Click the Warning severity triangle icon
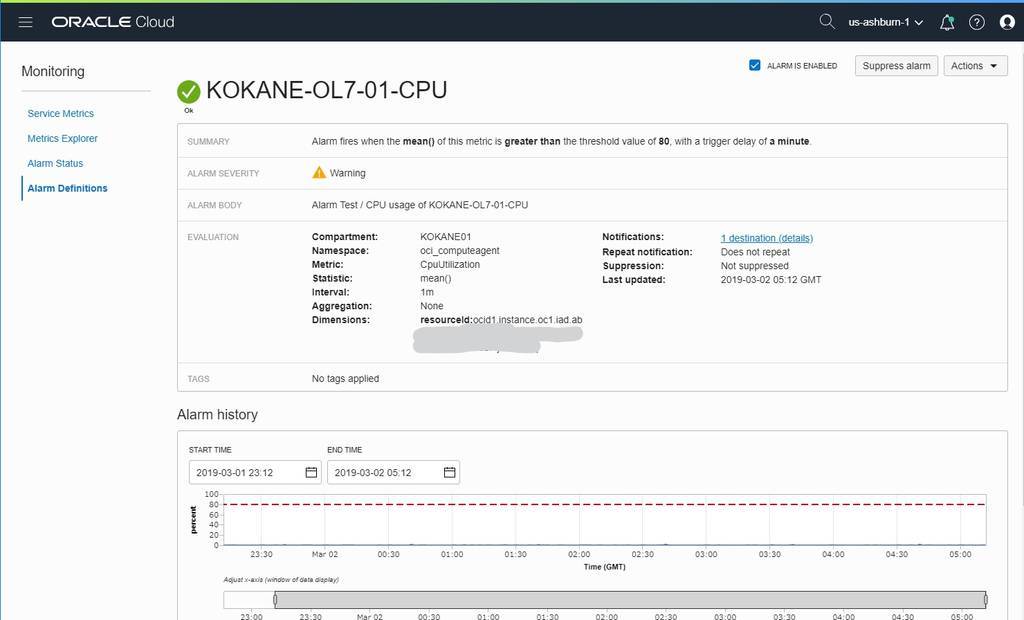 [319, 172]
